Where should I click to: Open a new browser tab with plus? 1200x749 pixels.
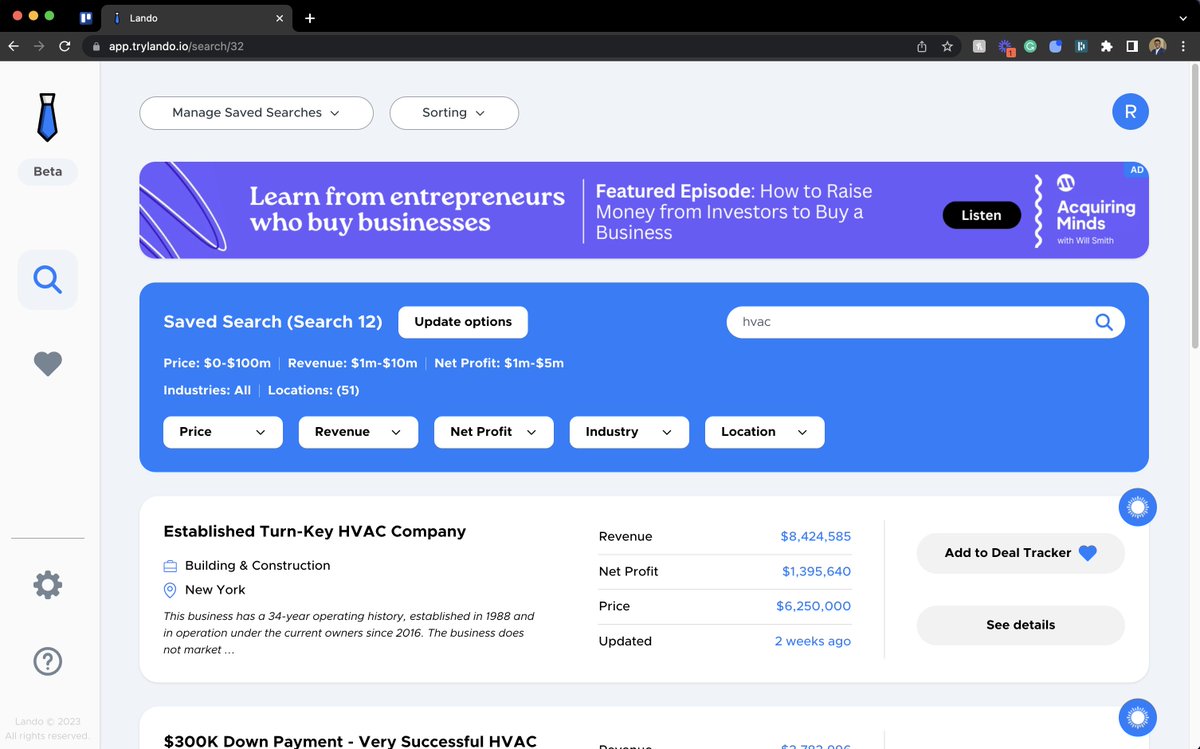[x=310, y=18]
